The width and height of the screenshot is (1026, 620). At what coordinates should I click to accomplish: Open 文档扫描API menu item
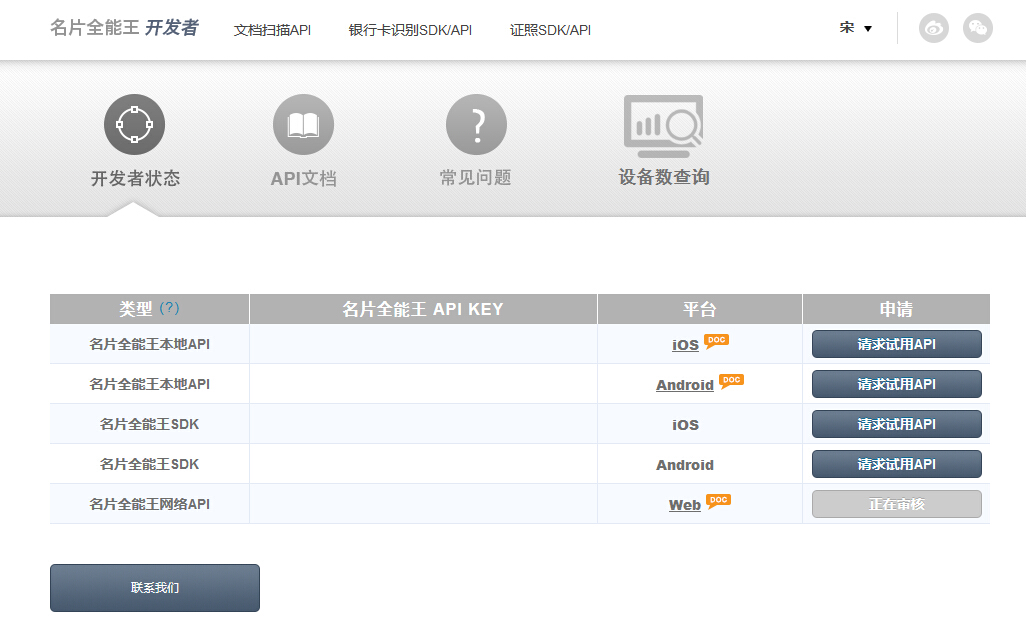coord(272,30)
